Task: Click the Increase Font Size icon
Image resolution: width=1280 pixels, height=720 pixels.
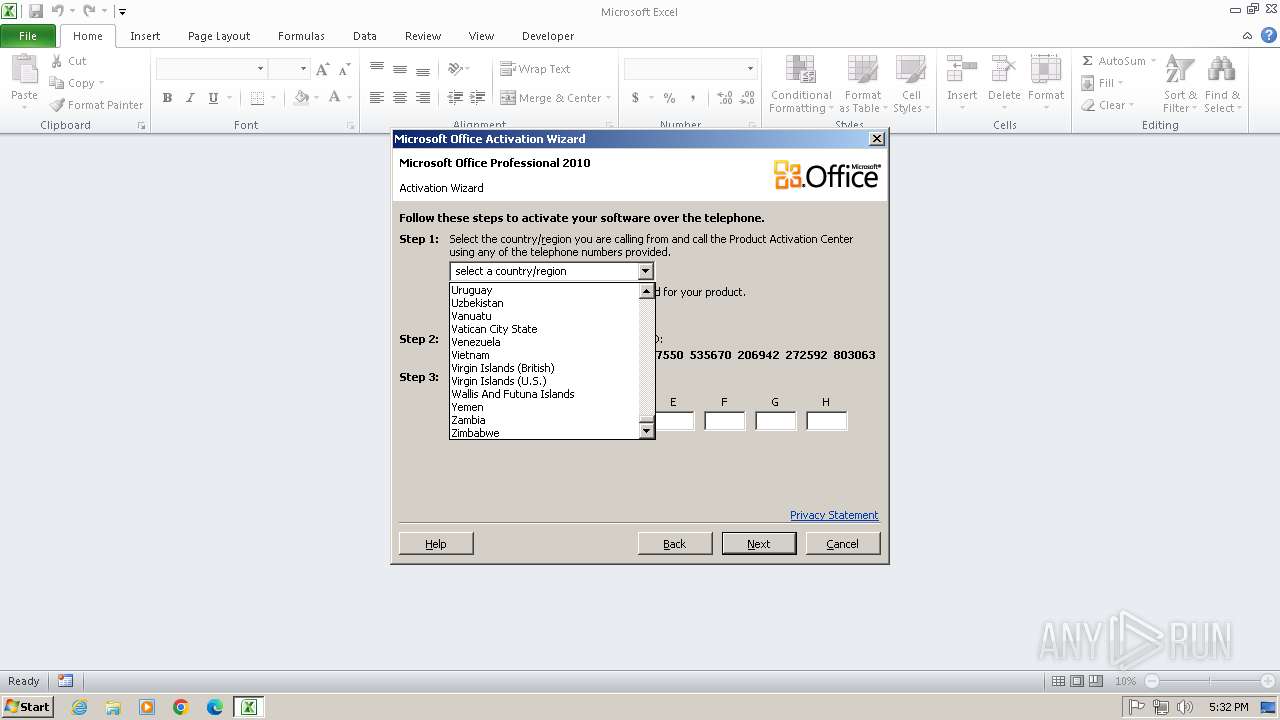Action: (x=322, y=69)
